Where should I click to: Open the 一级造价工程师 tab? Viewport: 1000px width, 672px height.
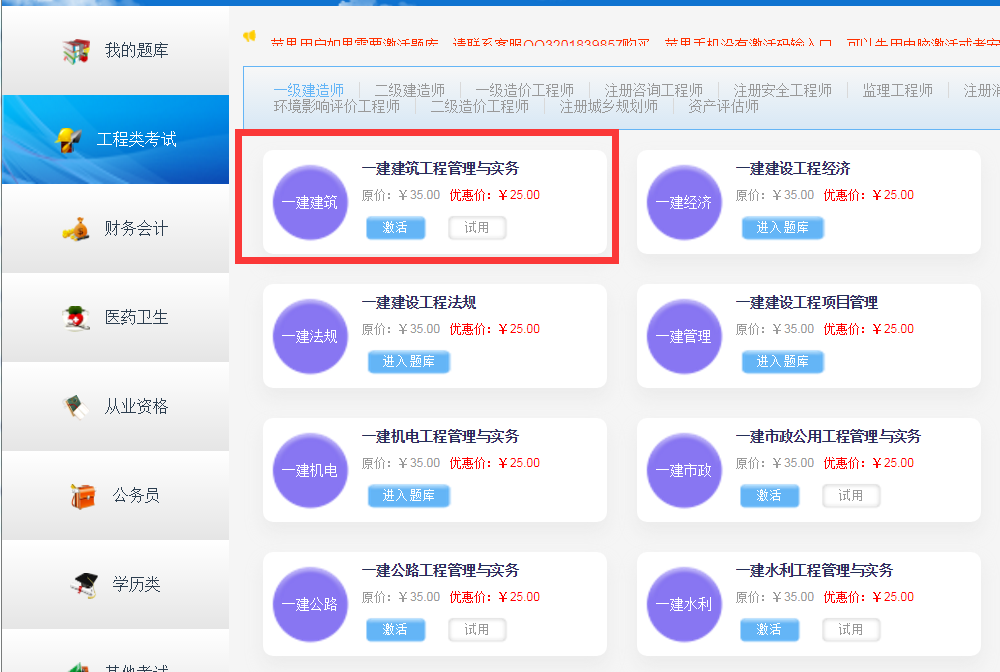coord(524,90)
